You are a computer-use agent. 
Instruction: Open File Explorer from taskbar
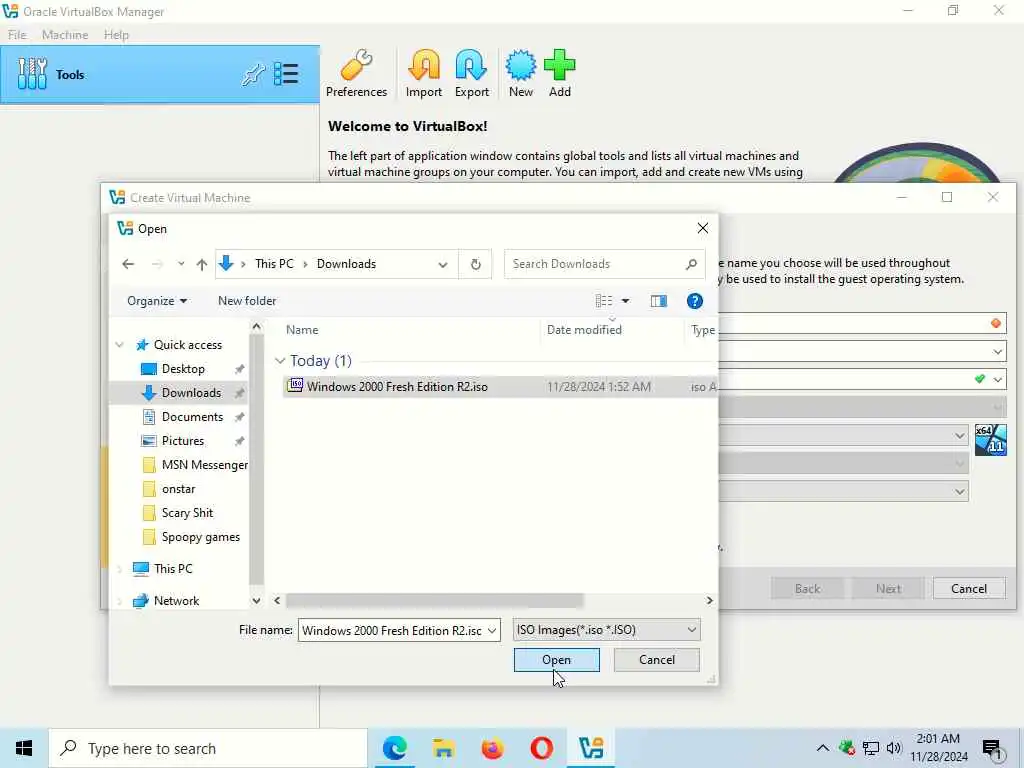click(x=443, y=748)
